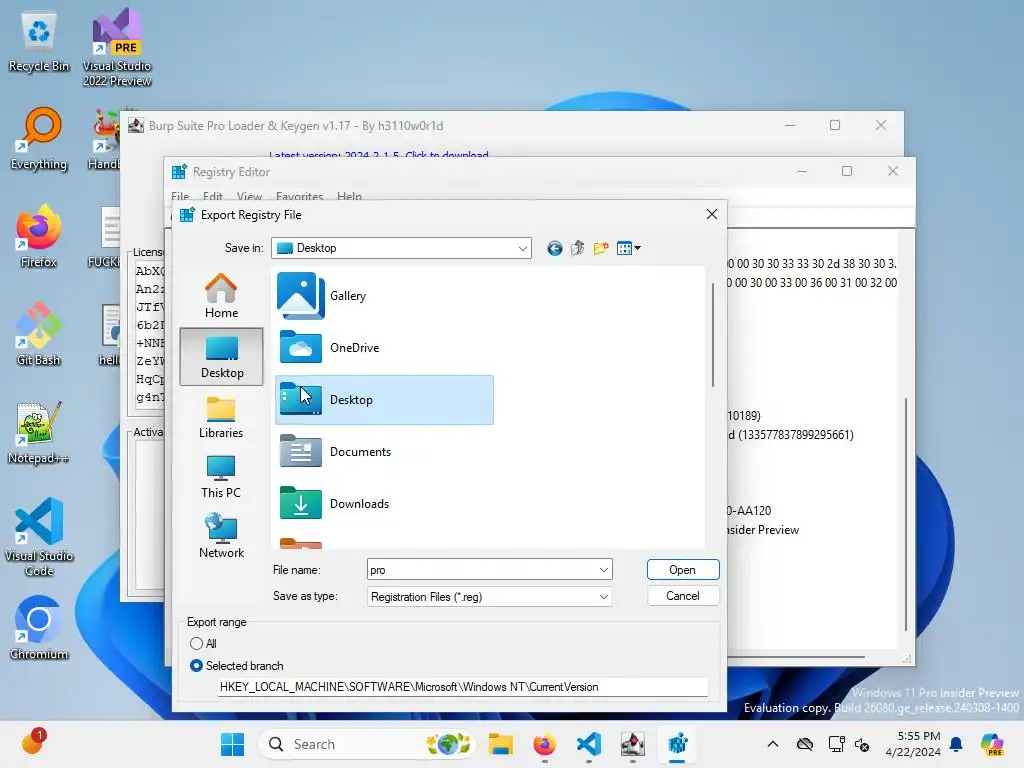
Task: Select Network in the places sidebar
Action: pyautogui.click(x=221, y=537)
